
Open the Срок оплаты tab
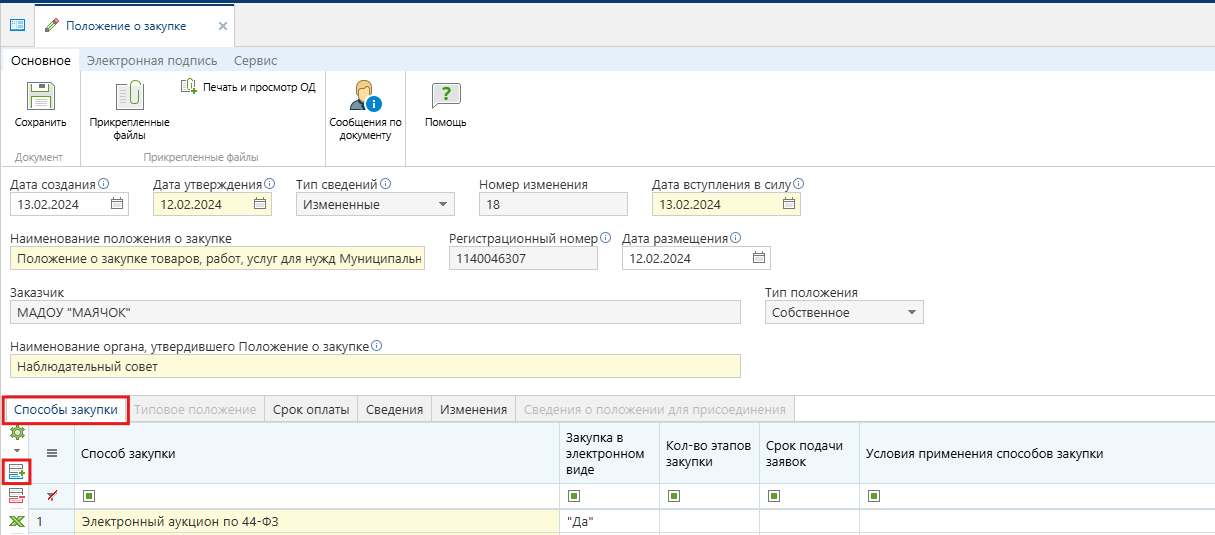[311, 409]
